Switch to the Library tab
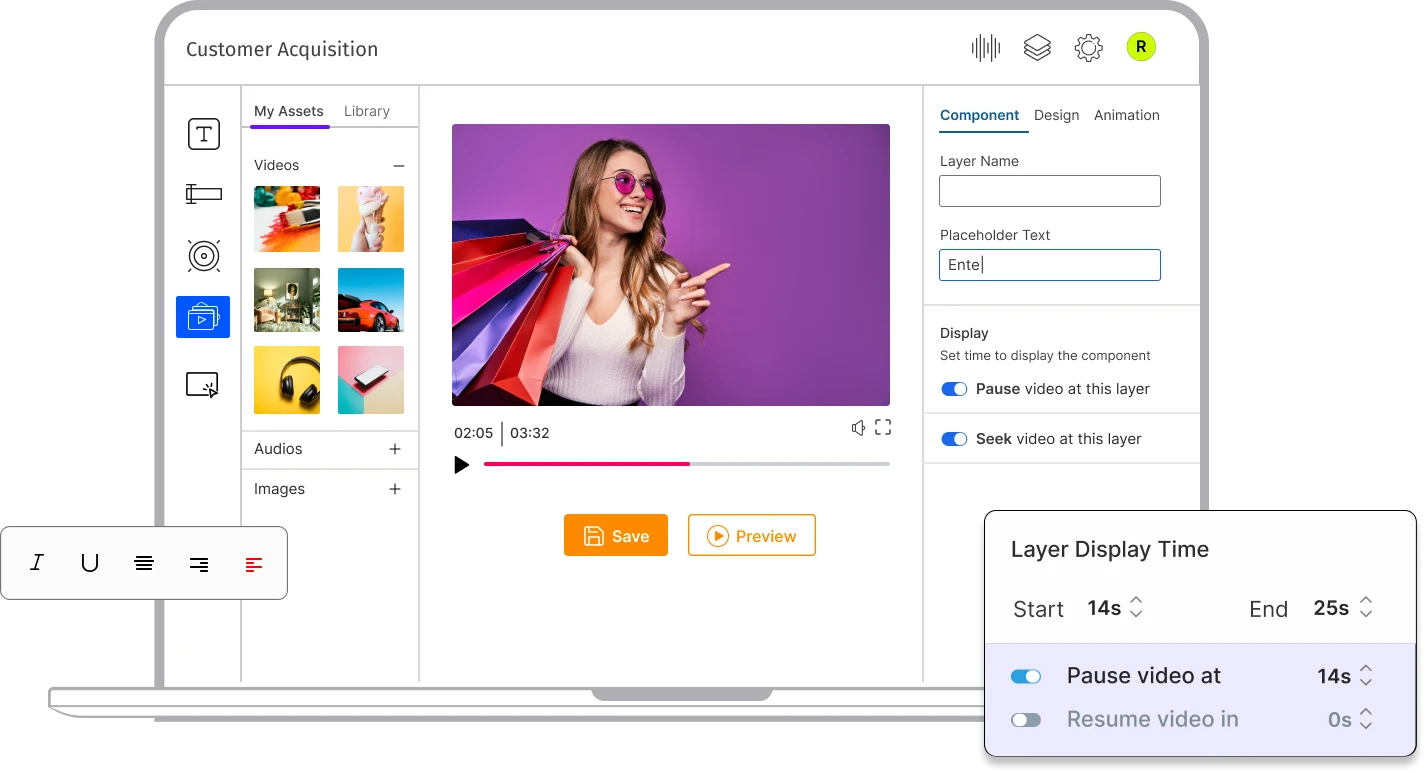The height and width of the screenshot is (773, 1425). 367,111
